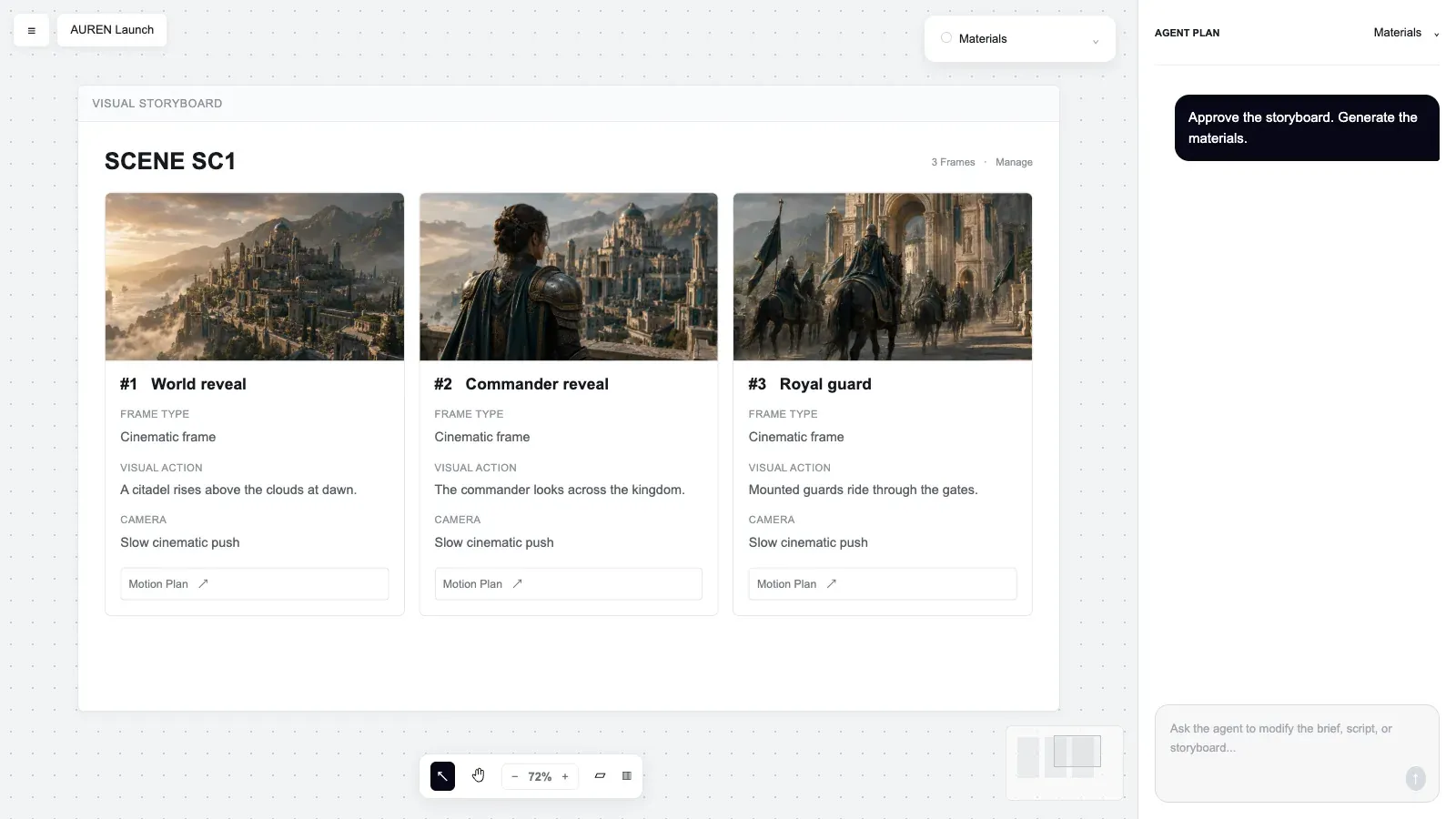Click the canvas minimap overview
This screenshot has width=1456, height=819.
[x=1065, y=763]
